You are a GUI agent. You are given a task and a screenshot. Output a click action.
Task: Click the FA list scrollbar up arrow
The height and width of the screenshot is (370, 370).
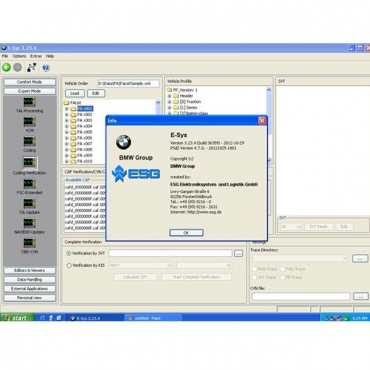tap(158, 103)
